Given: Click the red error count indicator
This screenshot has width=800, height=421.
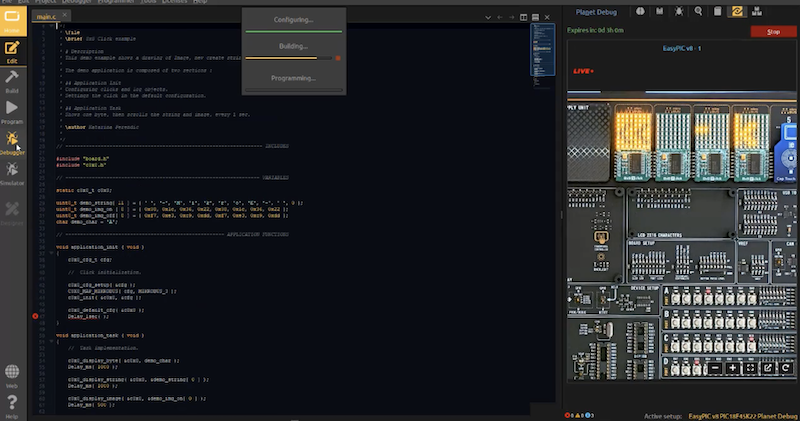Looking at the screenshot, I should tap(569, 416).
